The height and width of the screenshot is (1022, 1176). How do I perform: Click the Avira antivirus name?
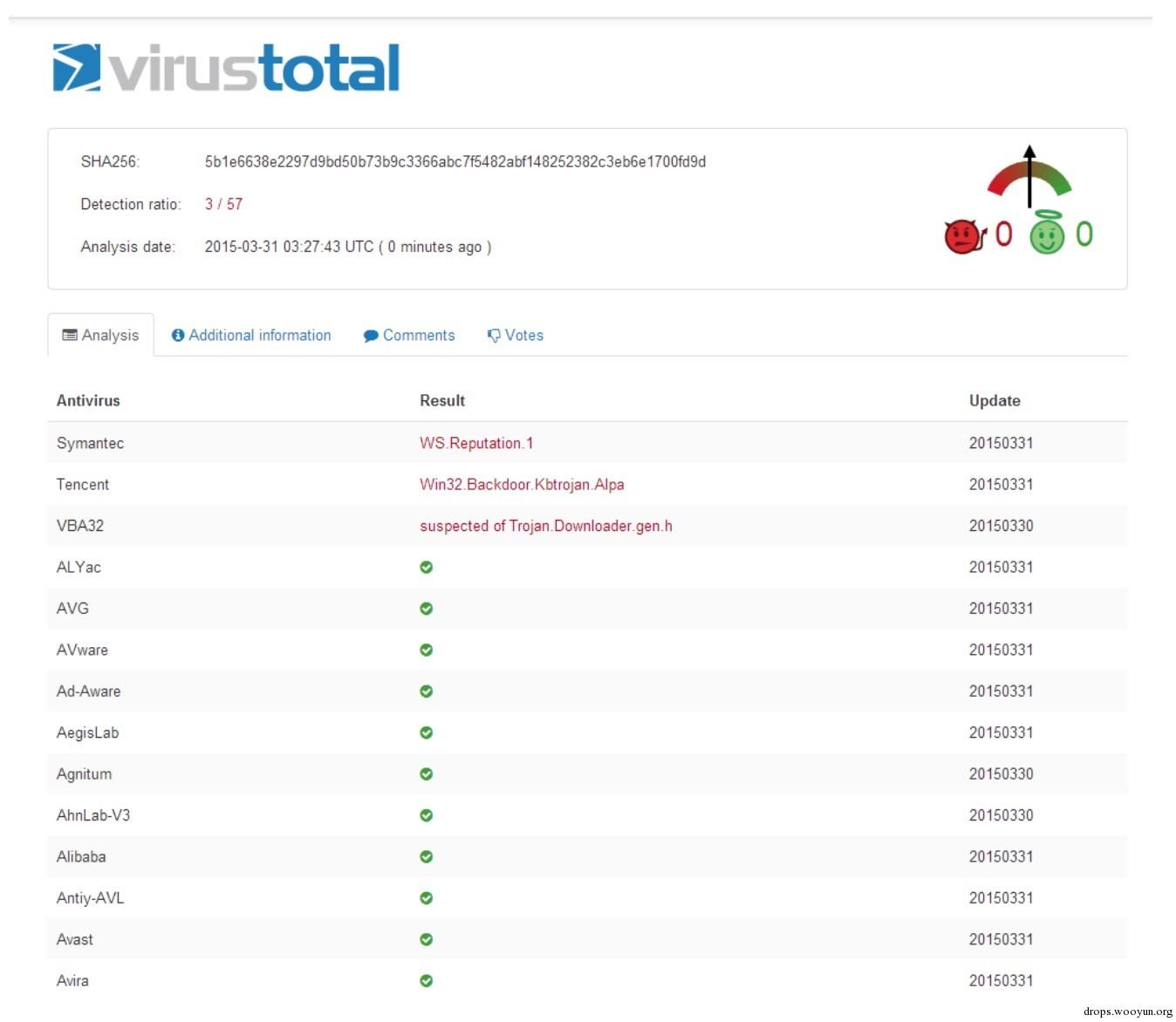[x=72, y=981]
